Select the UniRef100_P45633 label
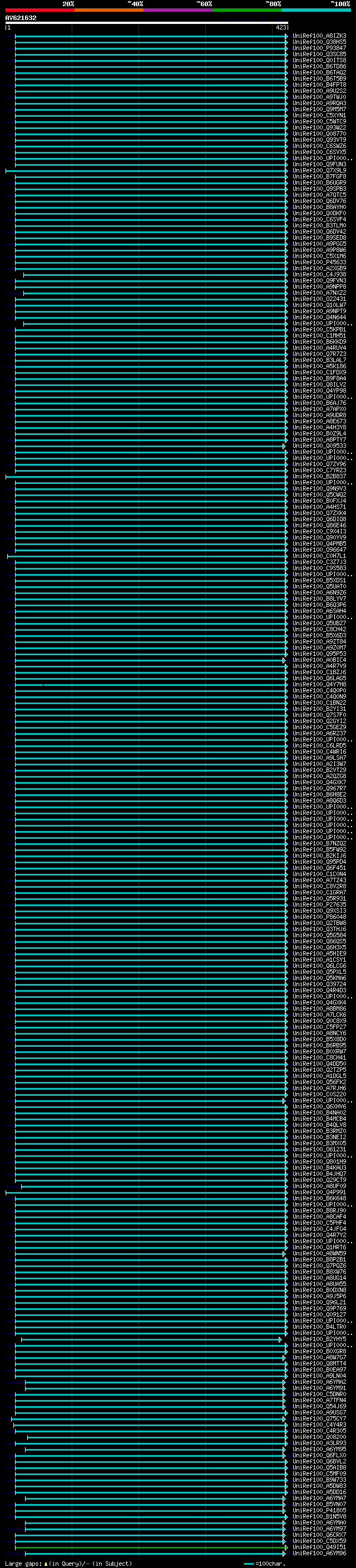The height and width of the screenshot is (1568, 356). [319, 263]
